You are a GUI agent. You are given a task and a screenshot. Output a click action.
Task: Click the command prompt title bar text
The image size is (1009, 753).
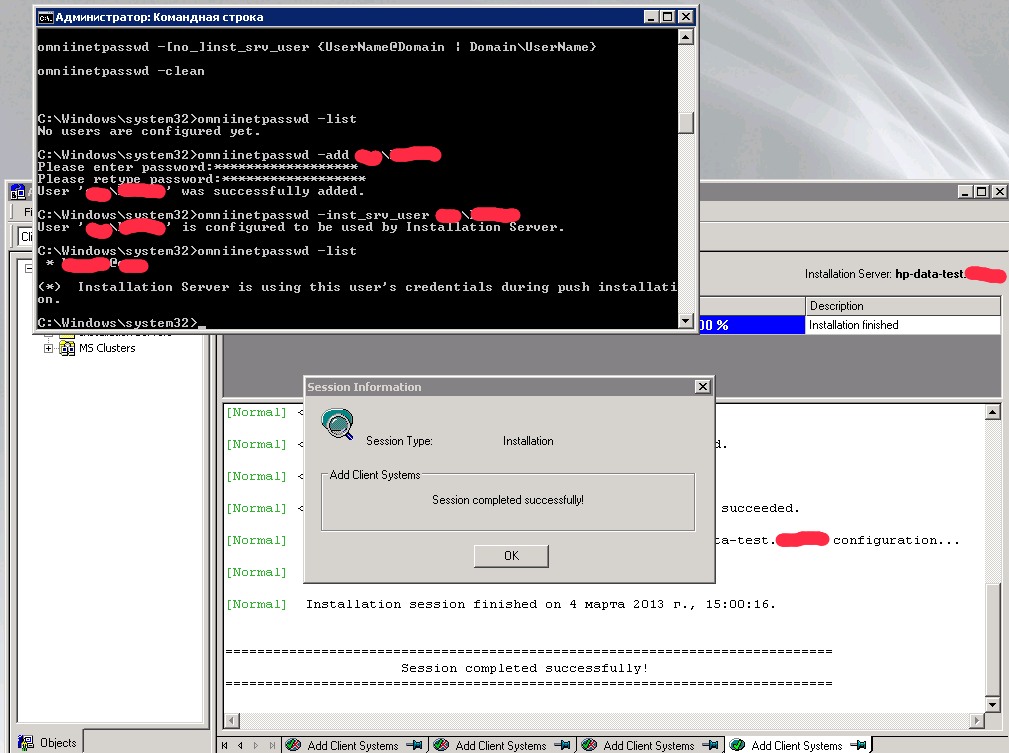(160, 17)
